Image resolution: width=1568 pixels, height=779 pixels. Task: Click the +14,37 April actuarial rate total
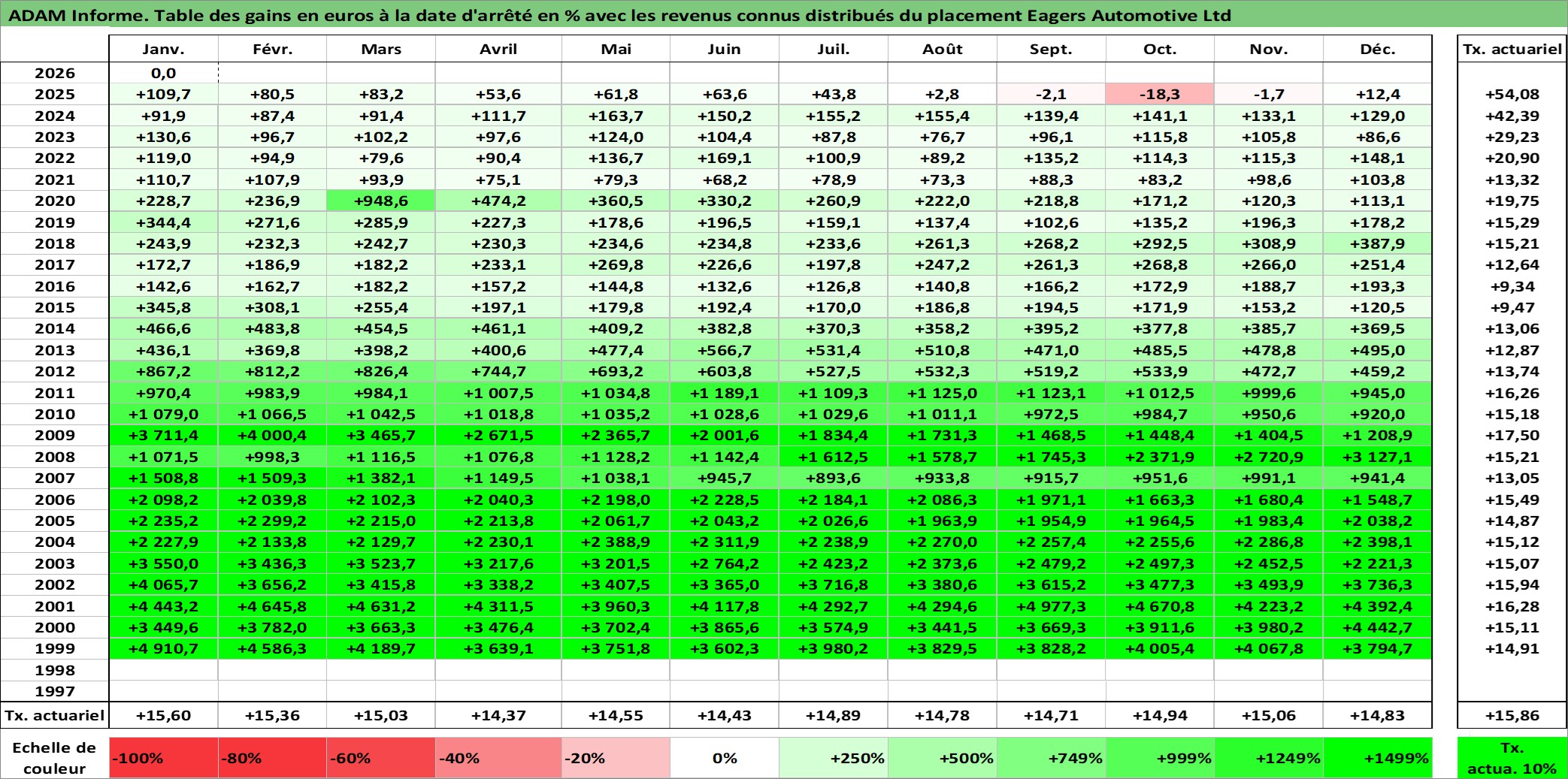(x=498, y=715)
